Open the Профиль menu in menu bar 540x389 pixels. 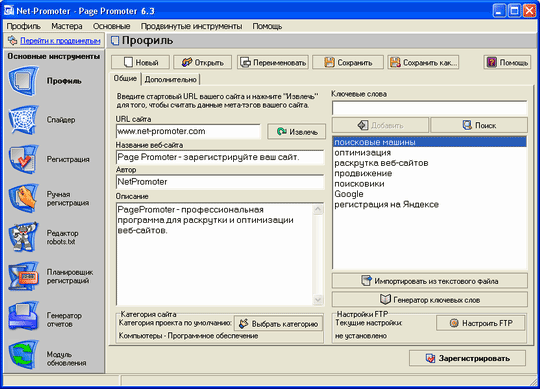click(x=23, y=26)
